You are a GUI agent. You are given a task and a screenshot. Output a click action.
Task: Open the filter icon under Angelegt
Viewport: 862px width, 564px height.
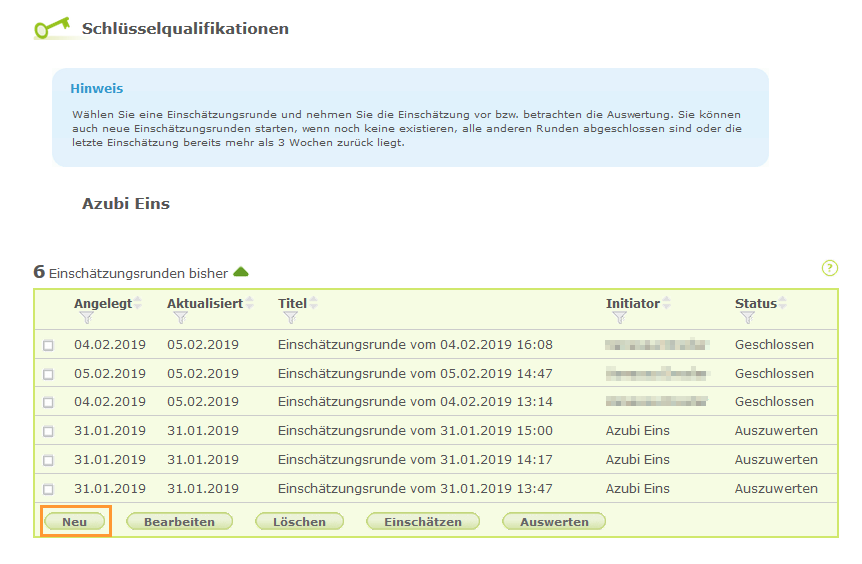pos(86,318)
